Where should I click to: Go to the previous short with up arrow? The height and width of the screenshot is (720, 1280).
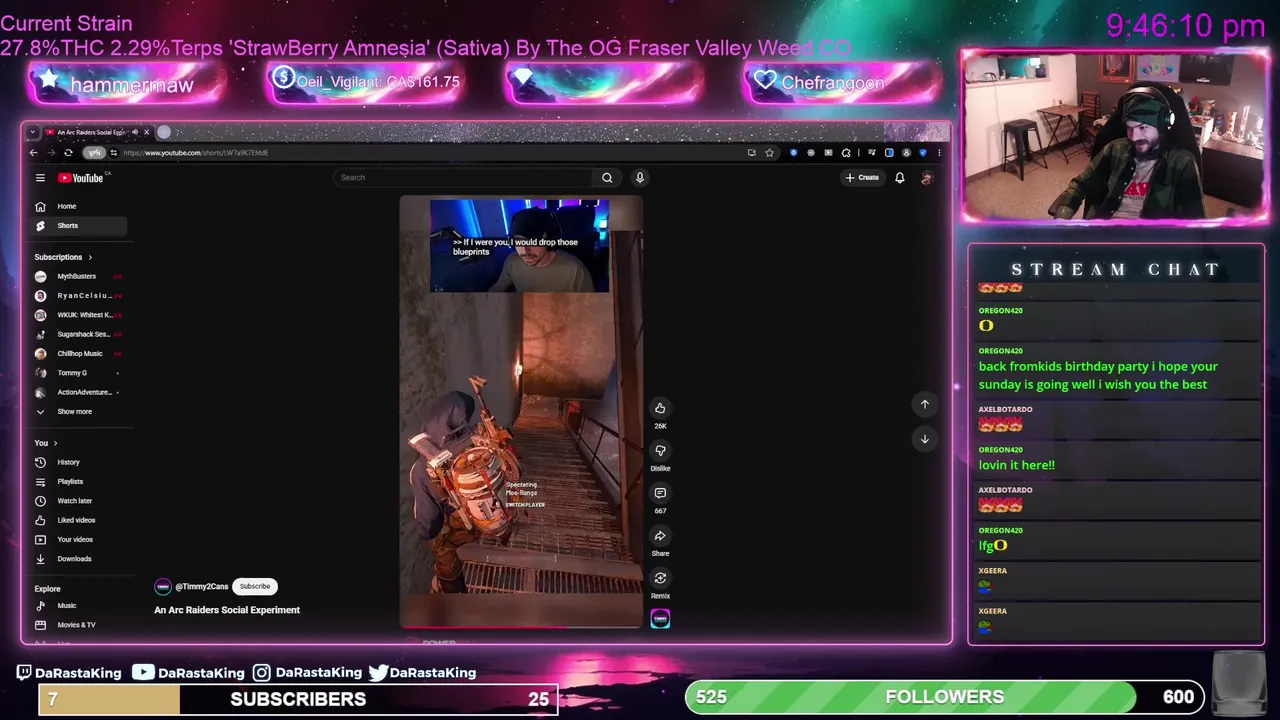point(925,404)
